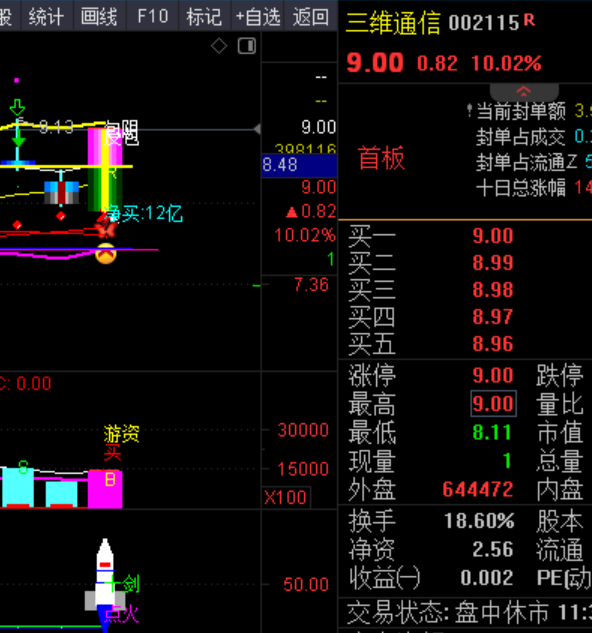Screen dimensions: 592x633
Task: Click the blue 8.48 price axis marker
Action: click(x=299, y=165)
